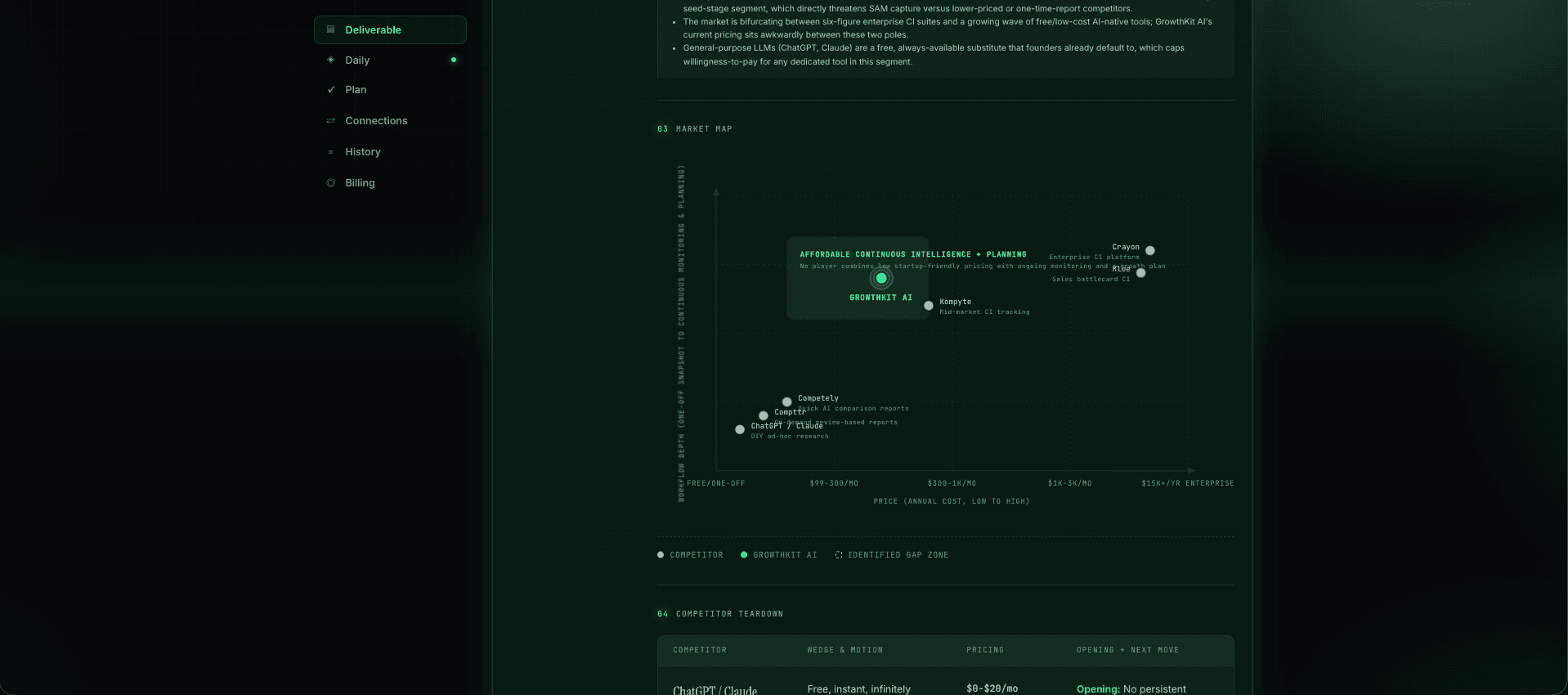Open the Deliverable sidebar item
Screen dimensions: 1568x695
coord(390,29)
